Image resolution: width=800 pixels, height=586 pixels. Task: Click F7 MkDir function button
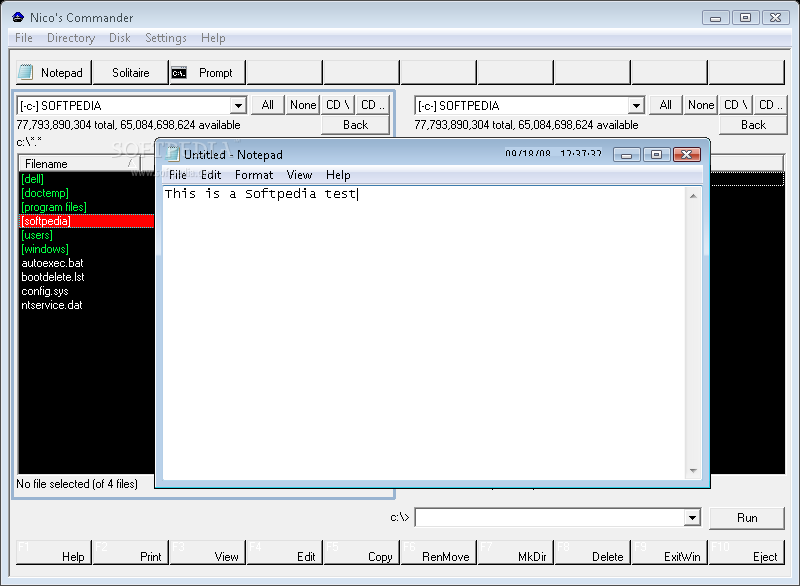516,552
